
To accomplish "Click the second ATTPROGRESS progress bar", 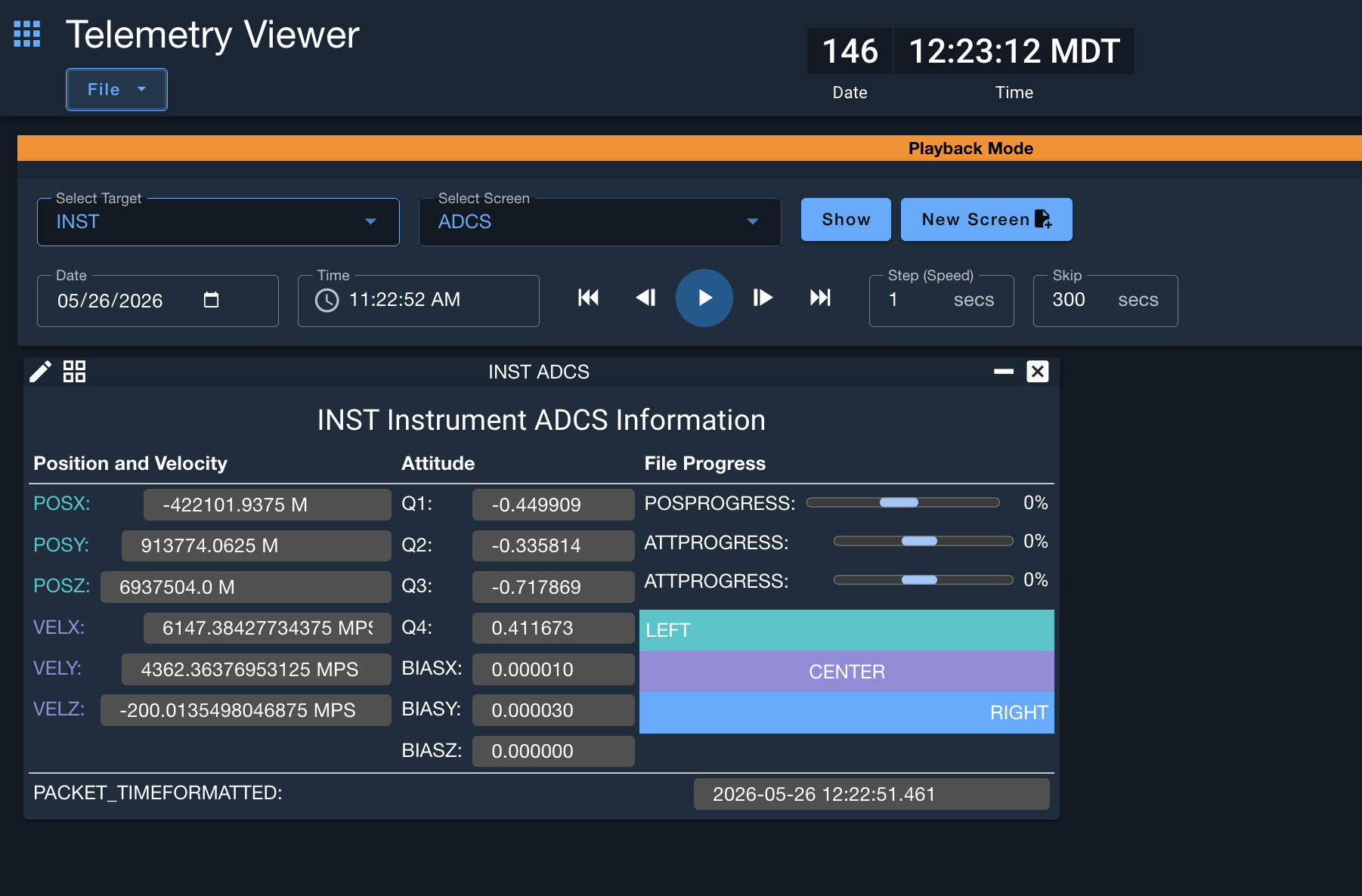I will point(923,579).
